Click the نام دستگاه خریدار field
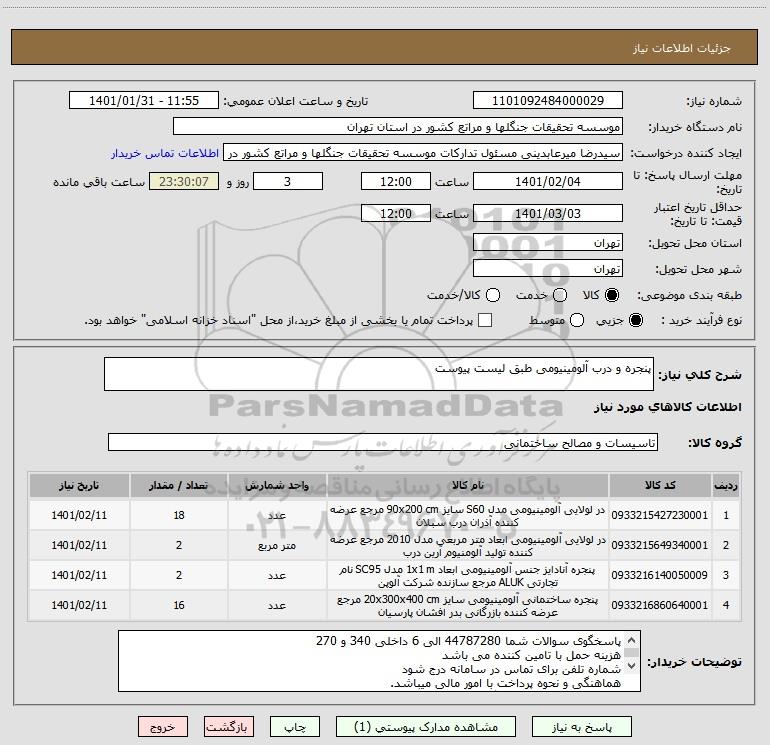The width and height of the screenshot is (770, 745). coord(398,127)
